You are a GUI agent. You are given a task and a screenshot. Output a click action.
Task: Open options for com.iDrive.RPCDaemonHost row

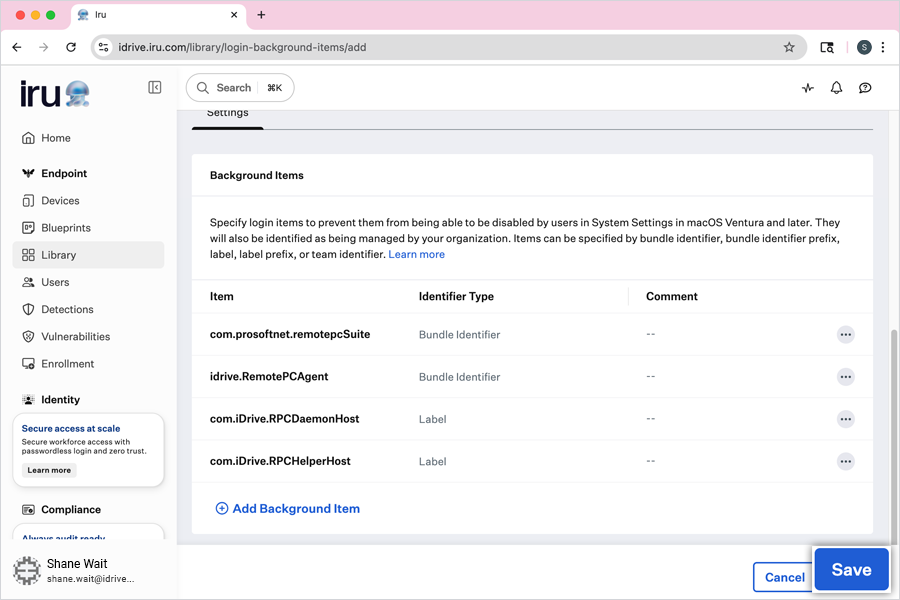(x=846, y=419)
